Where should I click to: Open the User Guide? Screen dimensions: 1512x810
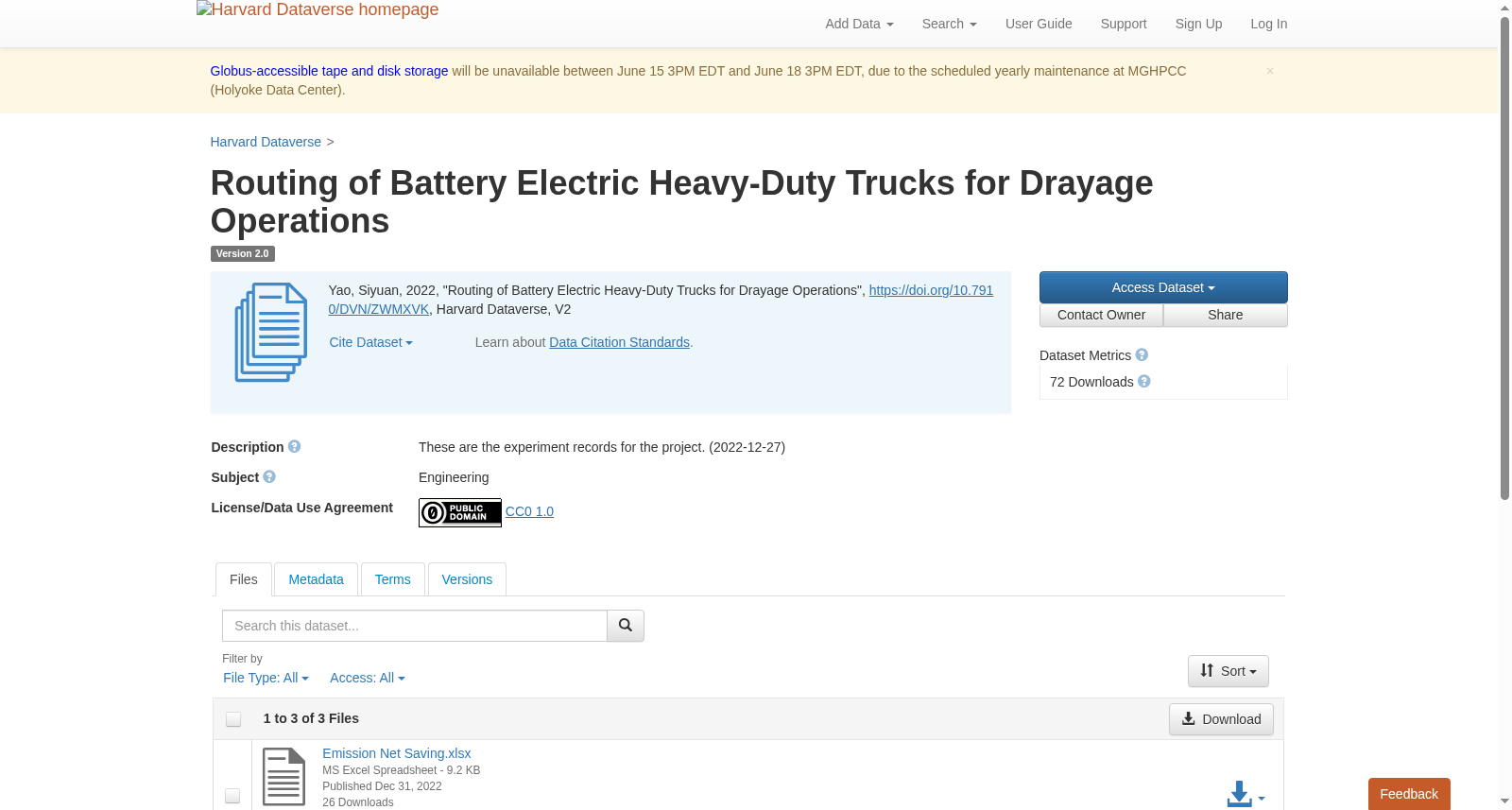[x=1039, y=24]
